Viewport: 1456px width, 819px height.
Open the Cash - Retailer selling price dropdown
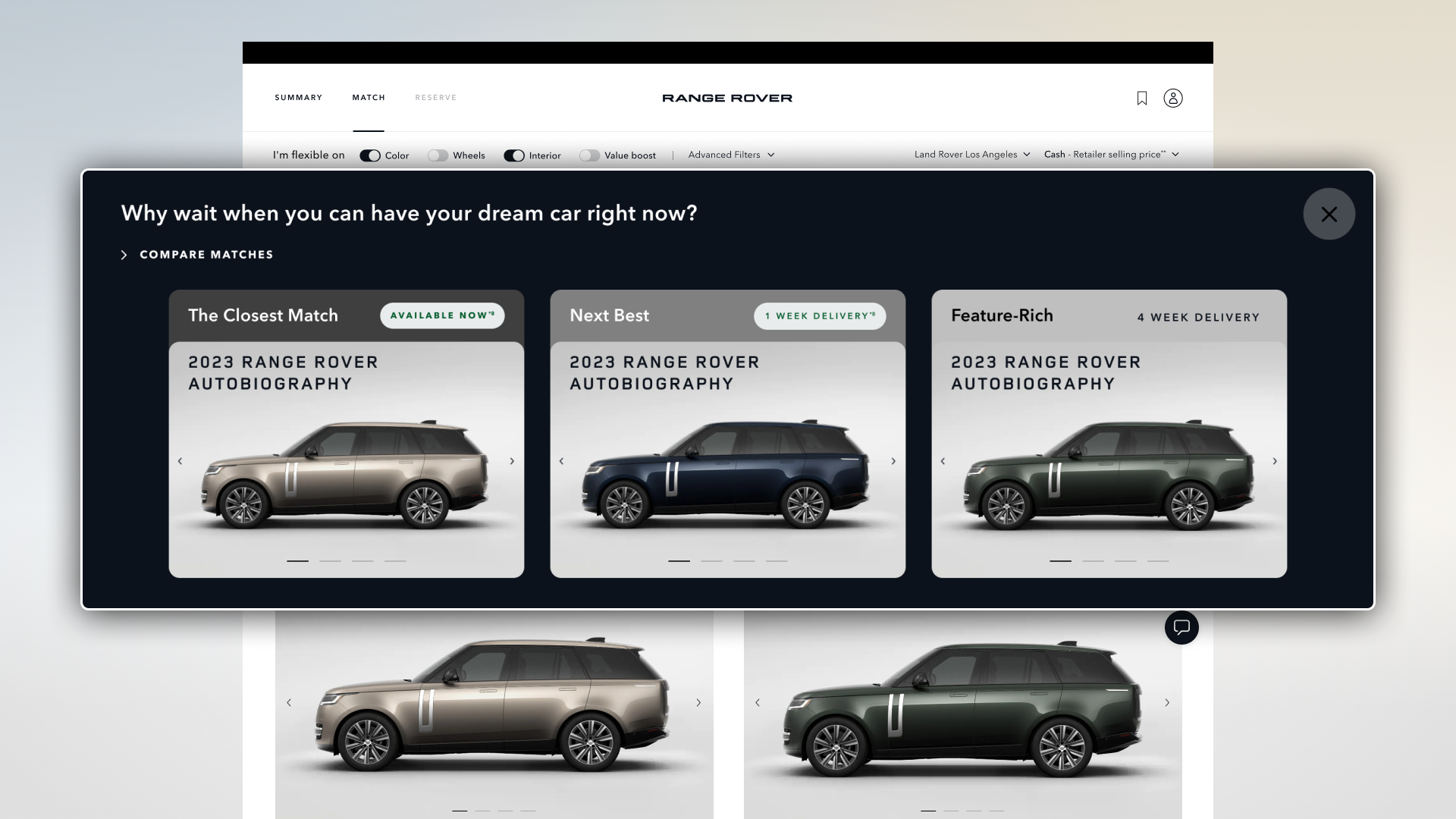click(1112, 155)
